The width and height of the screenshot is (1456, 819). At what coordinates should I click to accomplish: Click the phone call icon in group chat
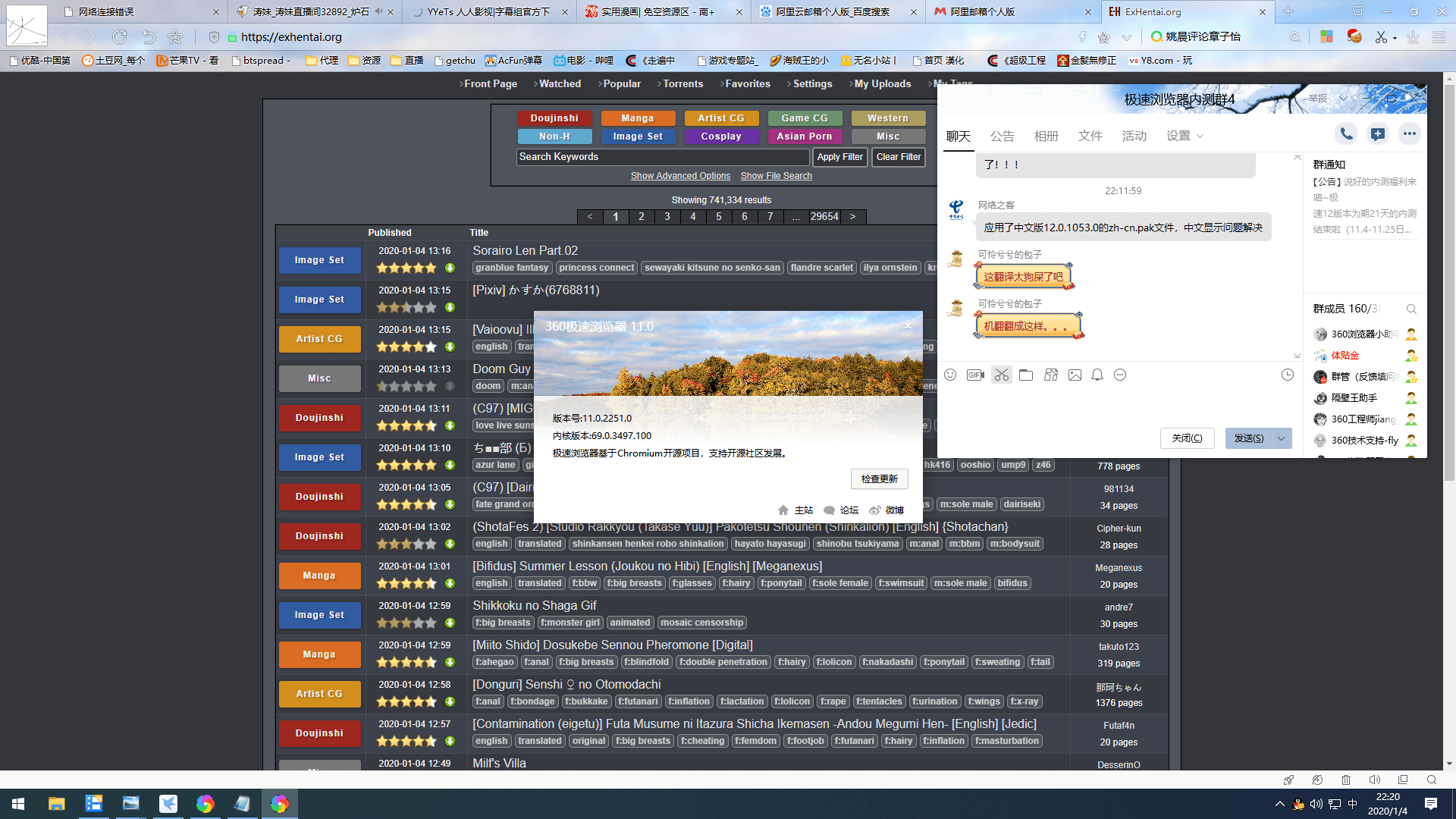tap(1346, 134)
